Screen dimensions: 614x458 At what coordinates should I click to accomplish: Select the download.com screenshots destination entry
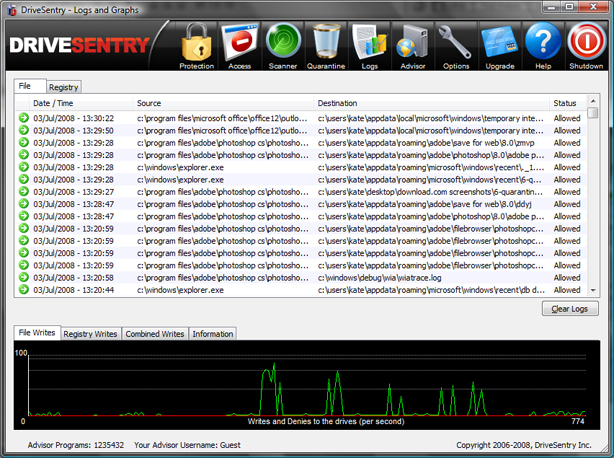(x=430, y=192)
